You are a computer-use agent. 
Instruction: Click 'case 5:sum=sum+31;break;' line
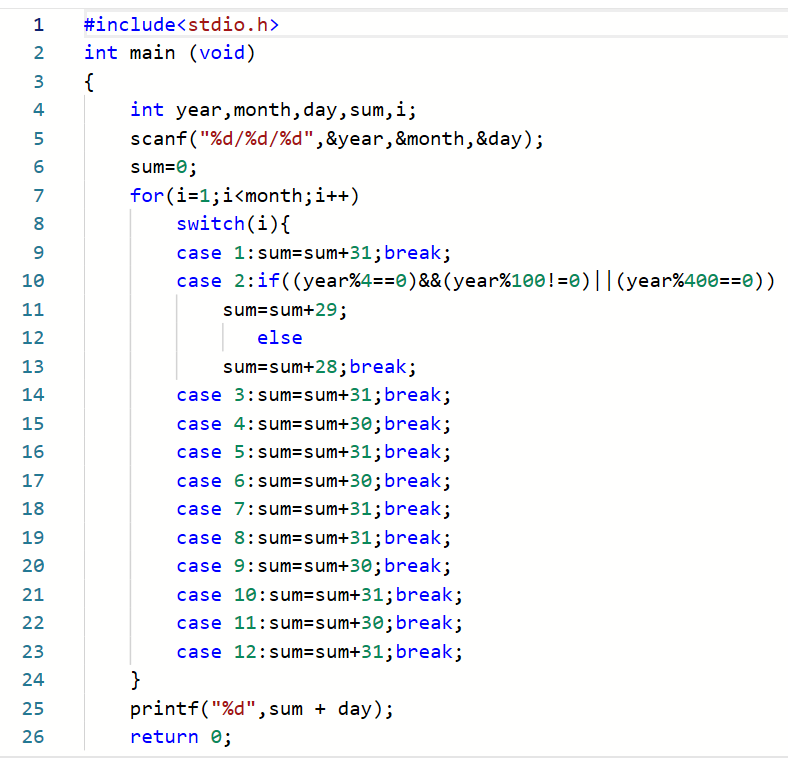click(x=314, y=452)
